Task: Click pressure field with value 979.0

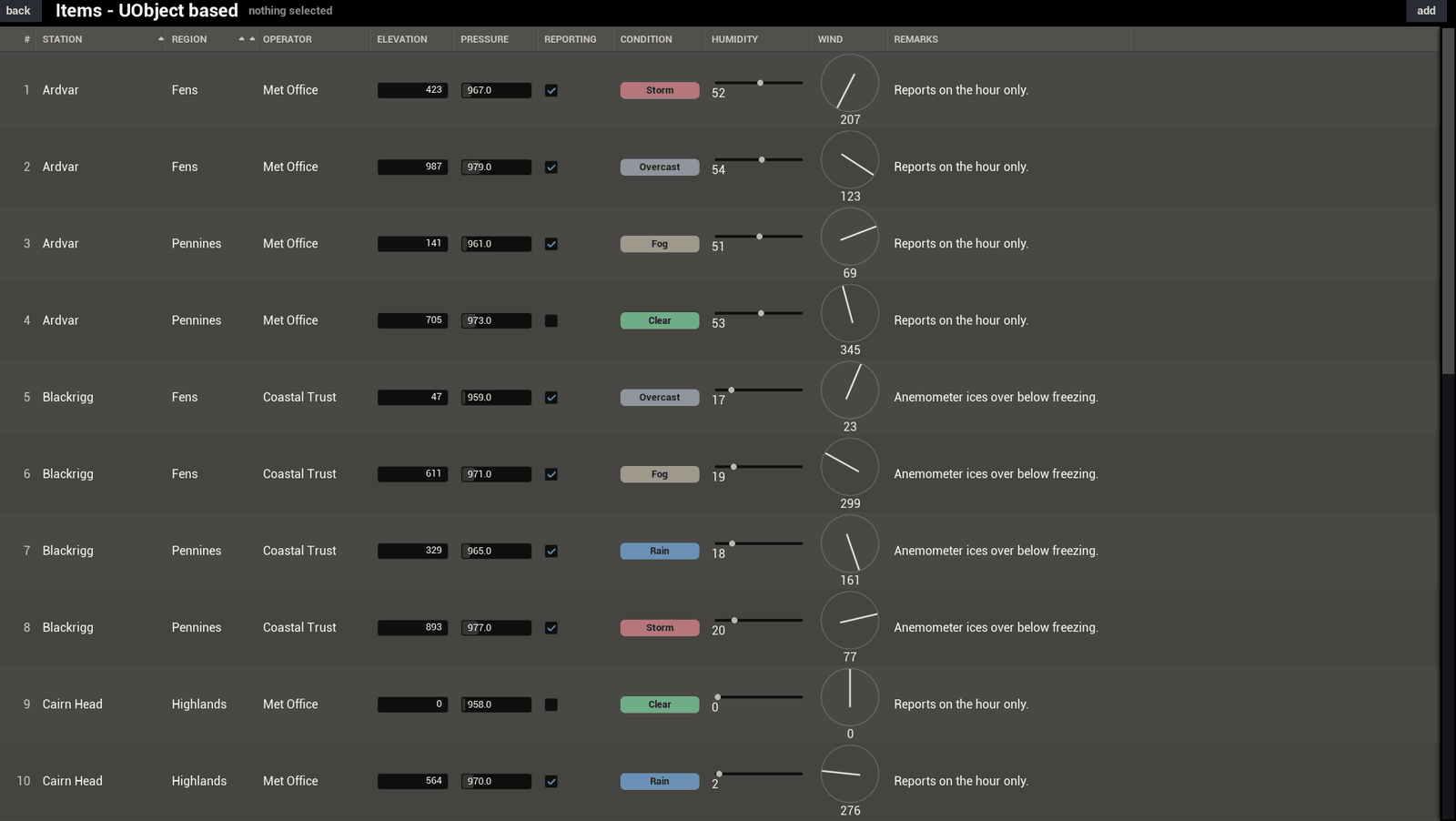Action: coord(496,167)
